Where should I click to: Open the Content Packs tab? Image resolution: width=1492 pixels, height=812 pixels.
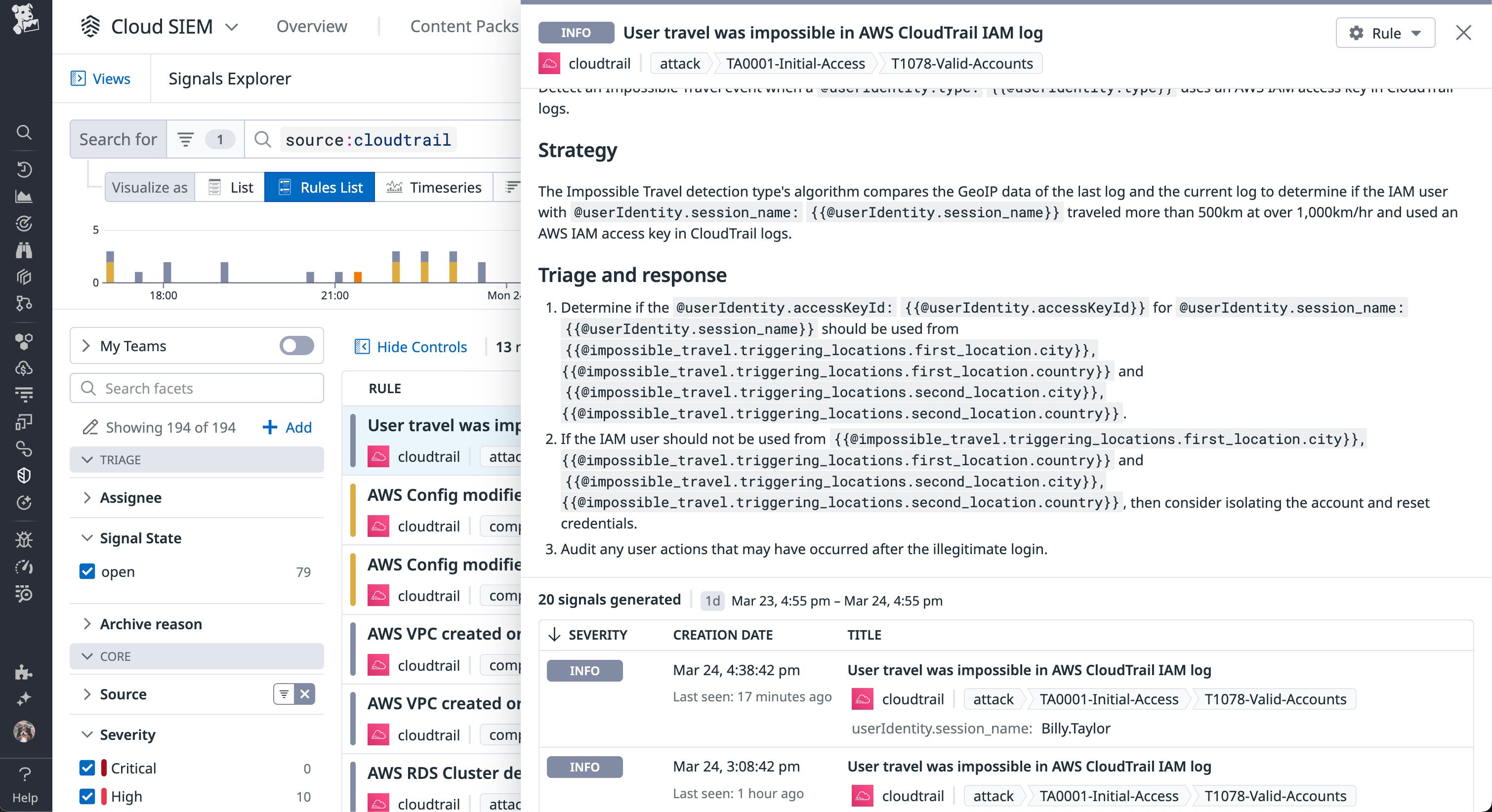(x=464, y=26)
